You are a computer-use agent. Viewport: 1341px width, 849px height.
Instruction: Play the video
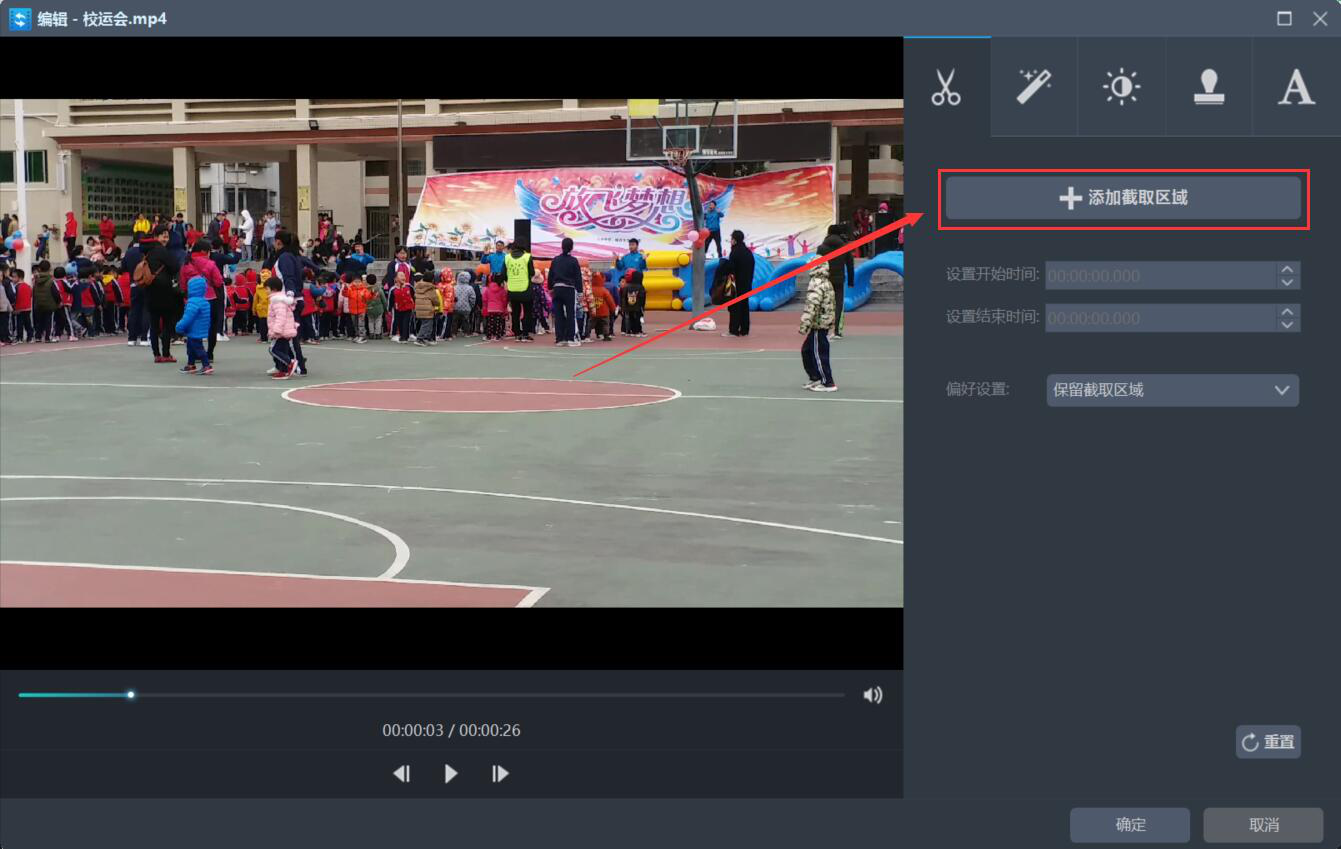(451, 773)
